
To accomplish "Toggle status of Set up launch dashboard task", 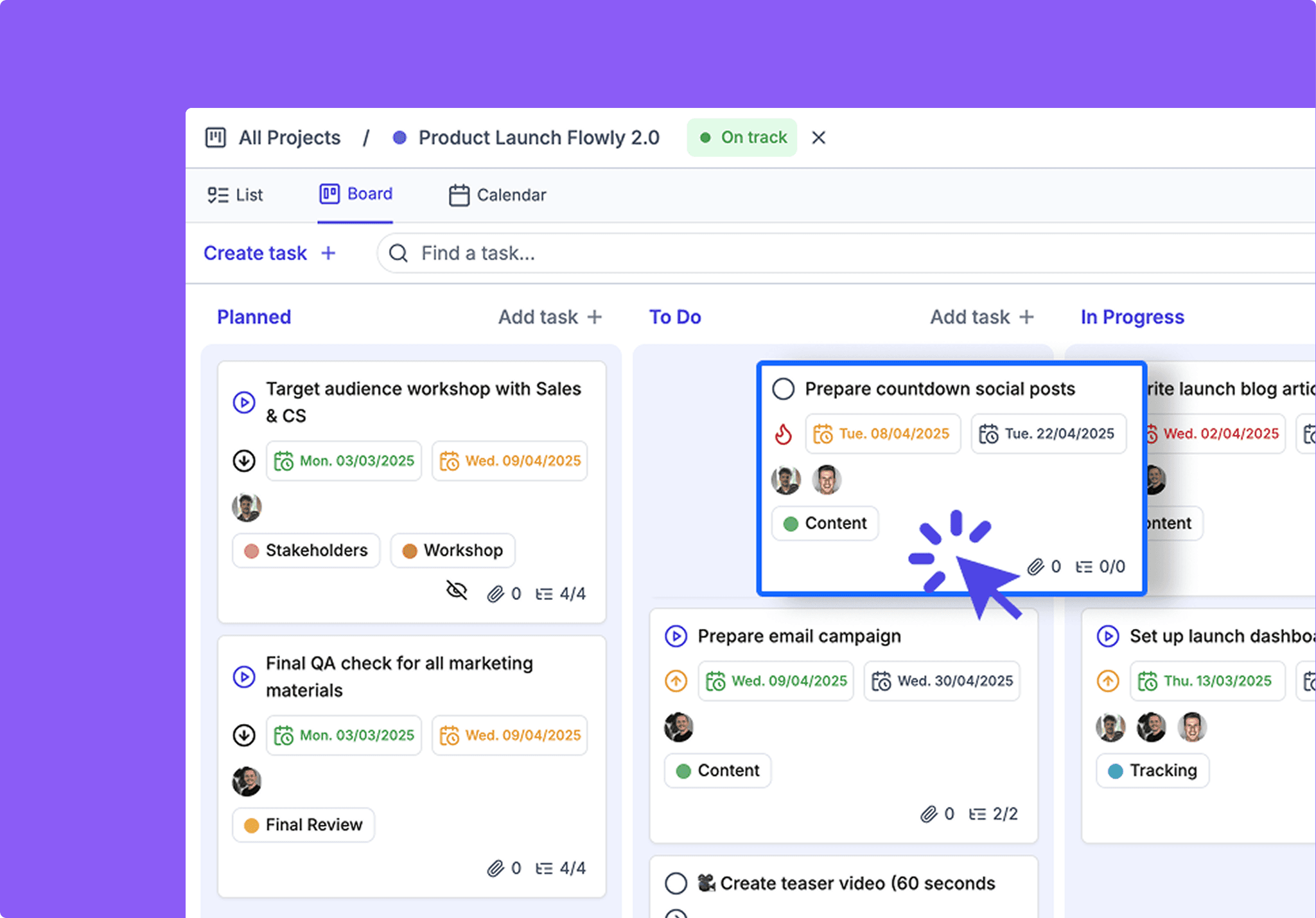I will coord(1109,636).
